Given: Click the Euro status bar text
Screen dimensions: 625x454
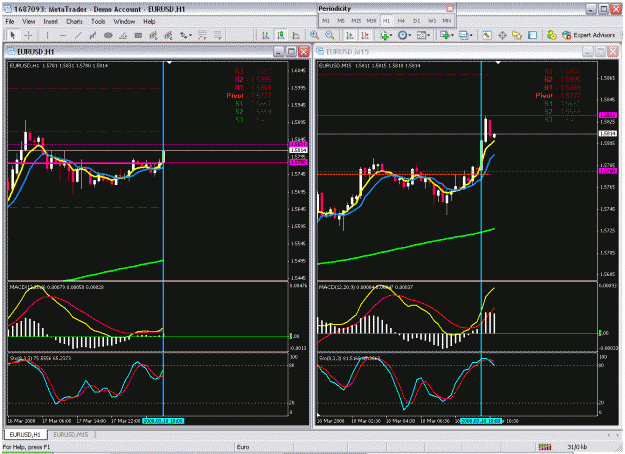Looking at the screenshot, I should 243,447.
